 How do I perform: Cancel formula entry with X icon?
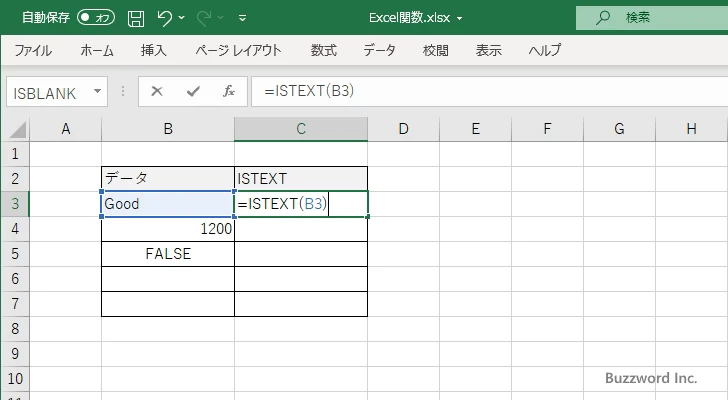[x=157, y=91]
